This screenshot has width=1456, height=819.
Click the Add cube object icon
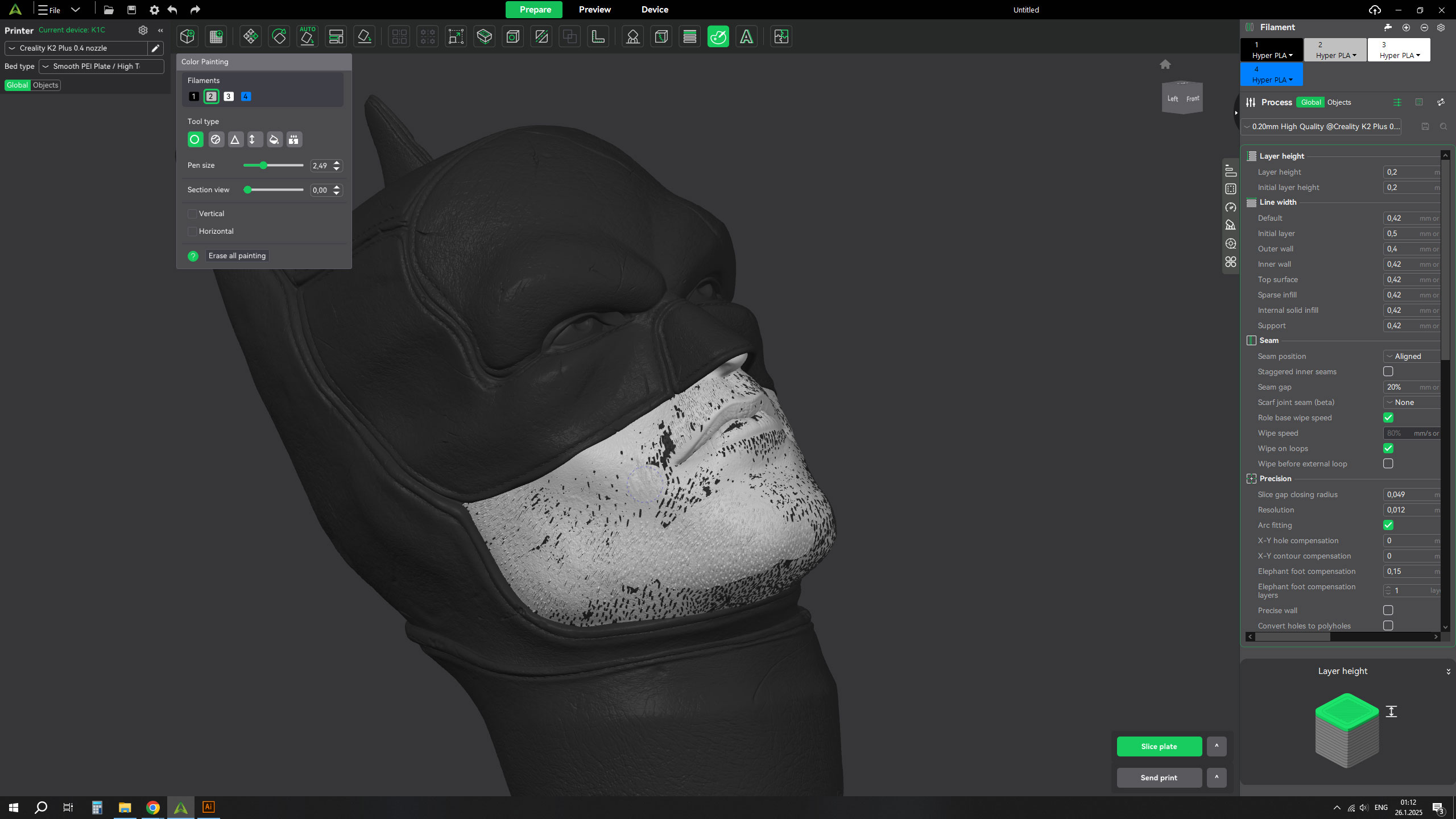coord(187,37)
